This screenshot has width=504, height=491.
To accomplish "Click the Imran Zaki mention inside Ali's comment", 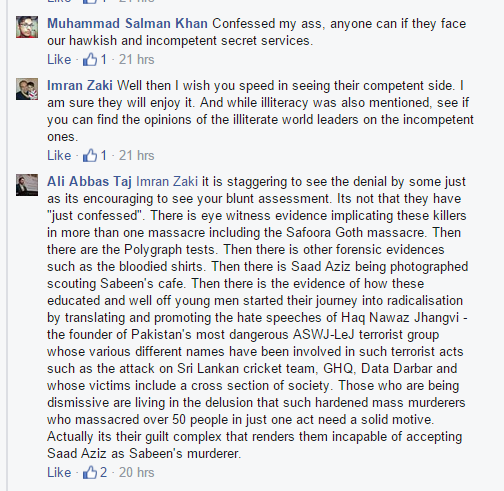I will [x=167, y=182].
